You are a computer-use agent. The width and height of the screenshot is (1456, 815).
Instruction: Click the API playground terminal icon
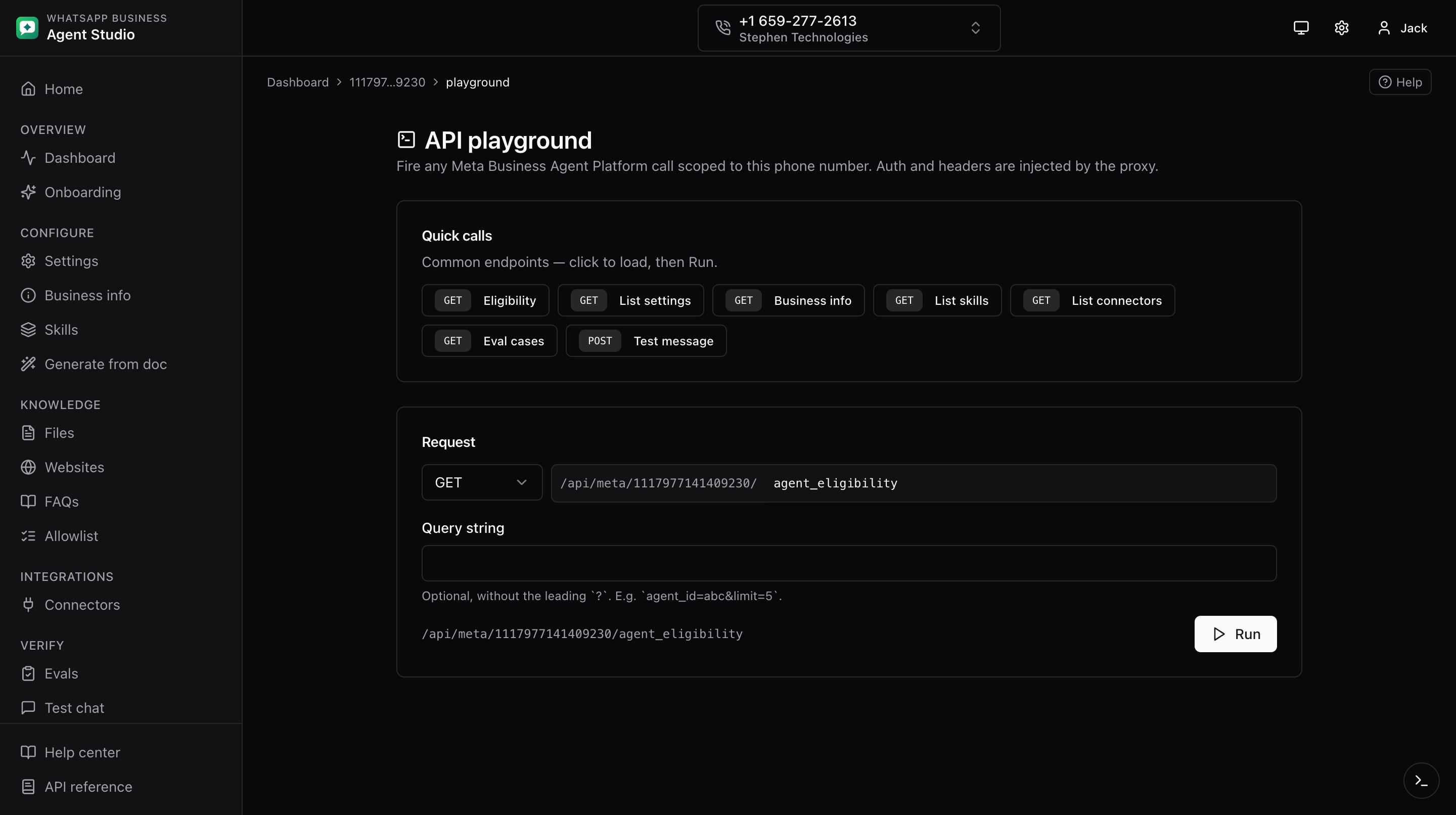pos(406,140)
